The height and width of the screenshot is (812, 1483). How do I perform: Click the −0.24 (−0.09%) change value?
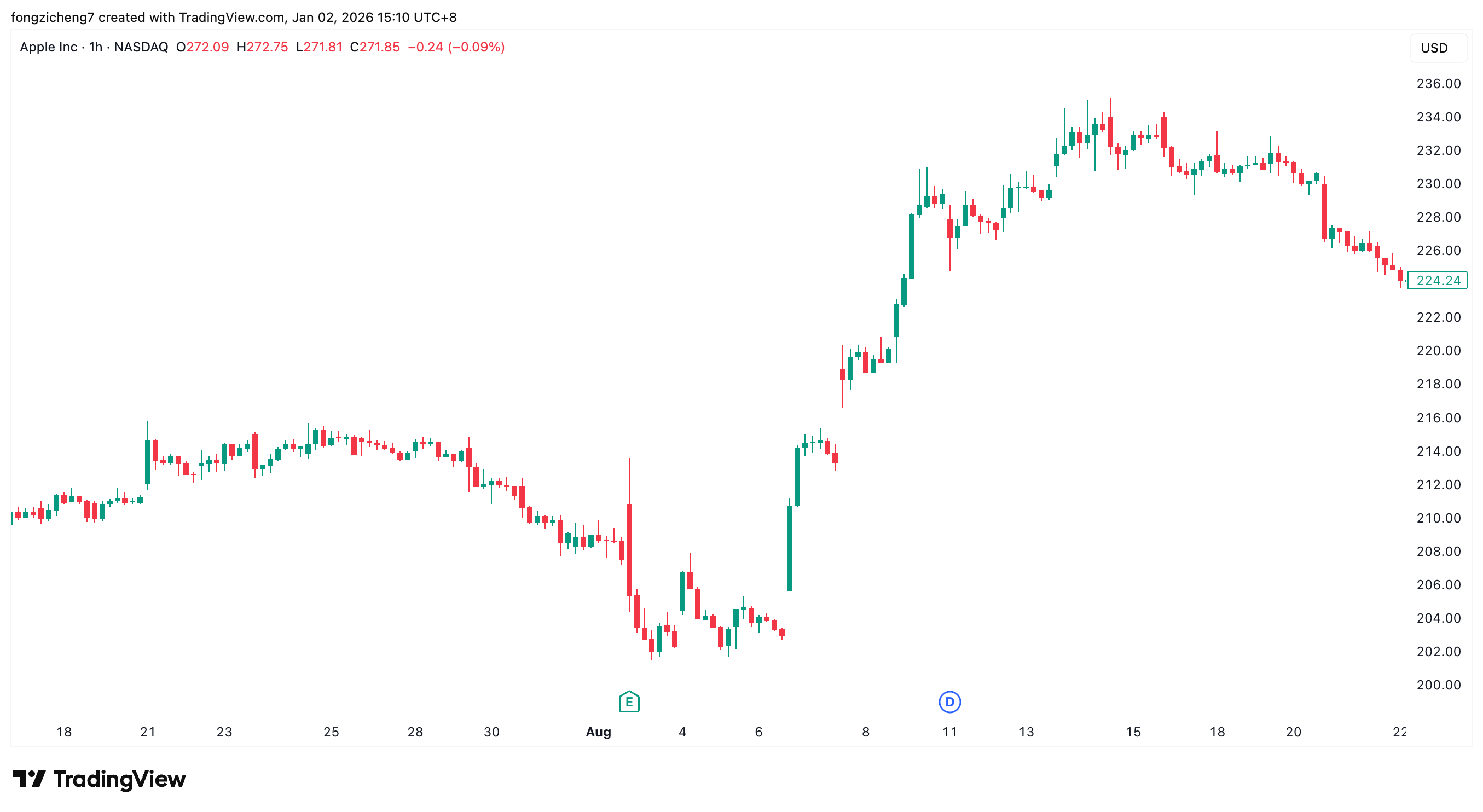pyautogui.click(x=456, y=47)
